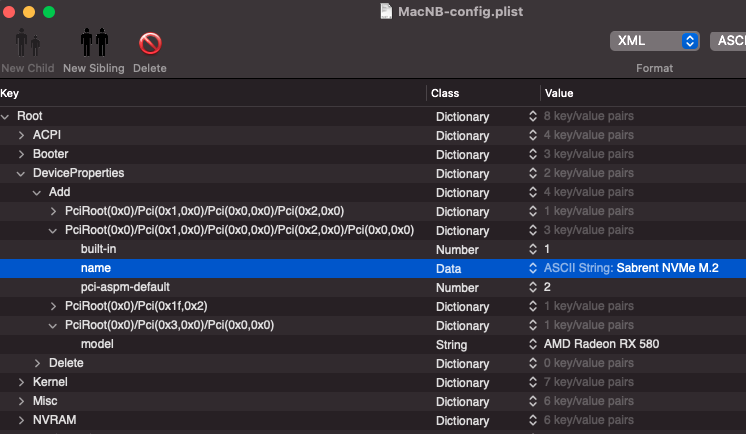Click the New Sibling toolbar icon
Screen dimensions: 746x434
click(x=94, y=45)
